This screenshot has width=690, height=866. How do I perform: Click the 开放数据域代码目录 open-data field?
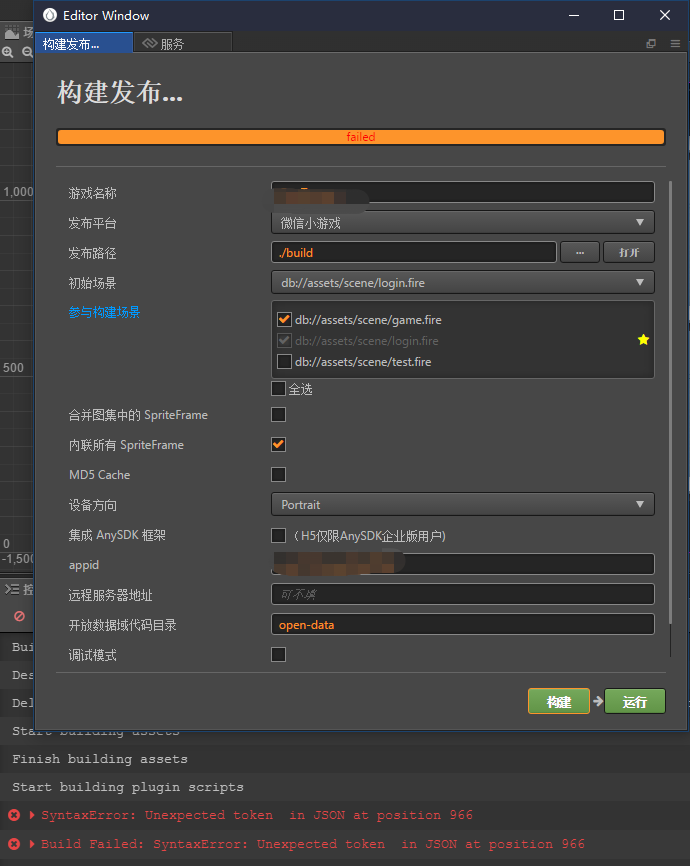[x=463, y=624]
